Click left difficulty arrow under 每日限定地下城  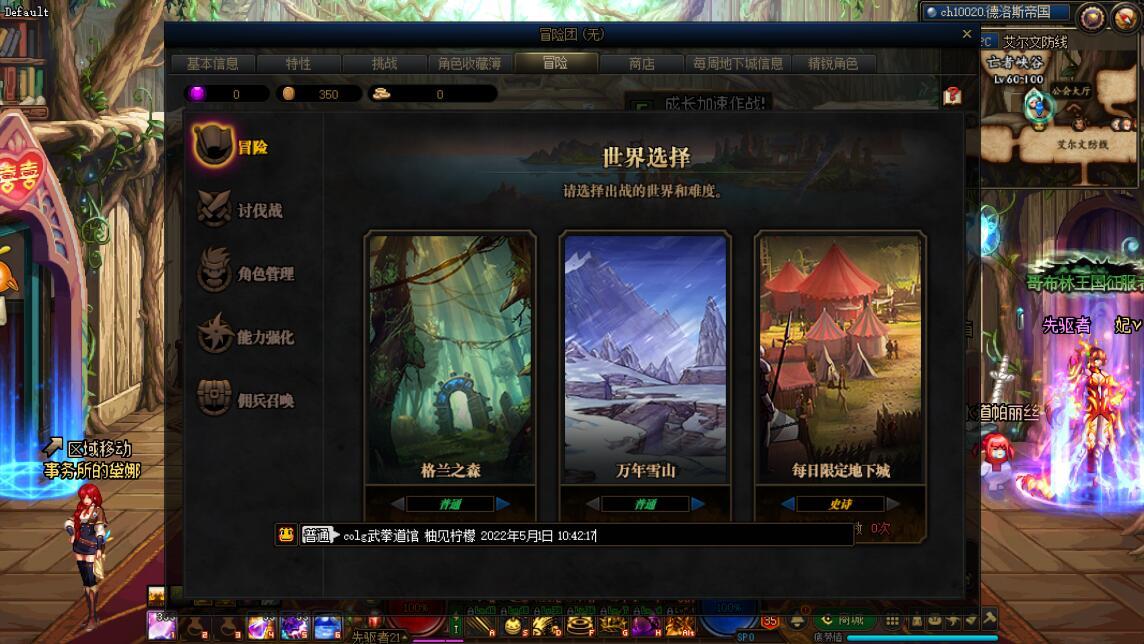point(788,503)
